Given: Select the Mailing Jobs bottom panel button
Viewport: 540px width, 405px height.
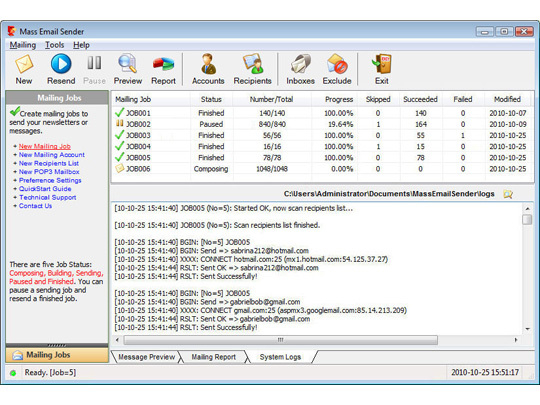Looking at the screenshot, I should (x=57, y=355).
